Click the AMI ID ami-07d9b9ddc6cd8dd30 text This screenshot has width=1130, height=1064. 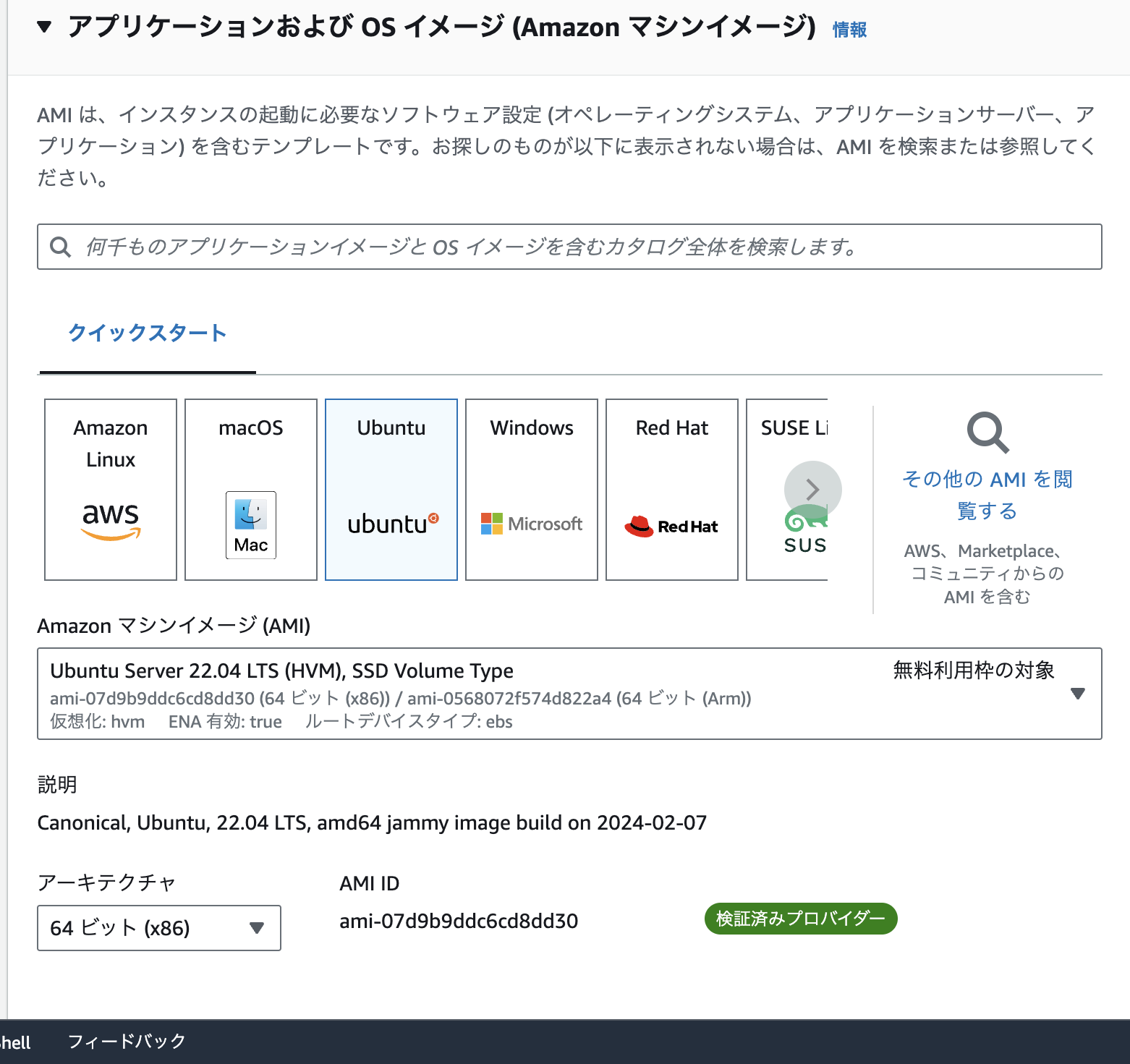tap(459, 922)
